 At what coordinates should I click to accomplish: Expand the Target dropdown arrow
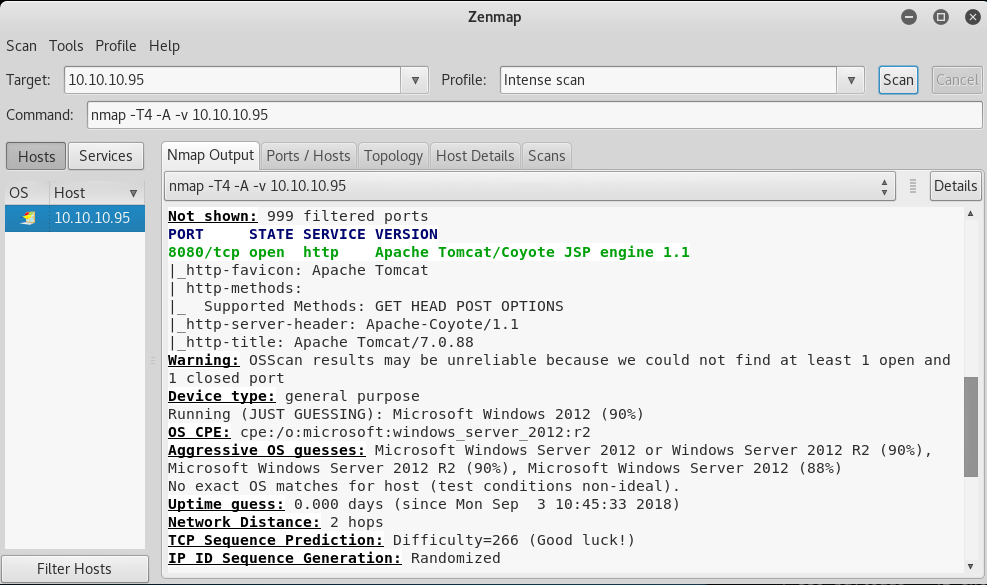coord(416,80)
